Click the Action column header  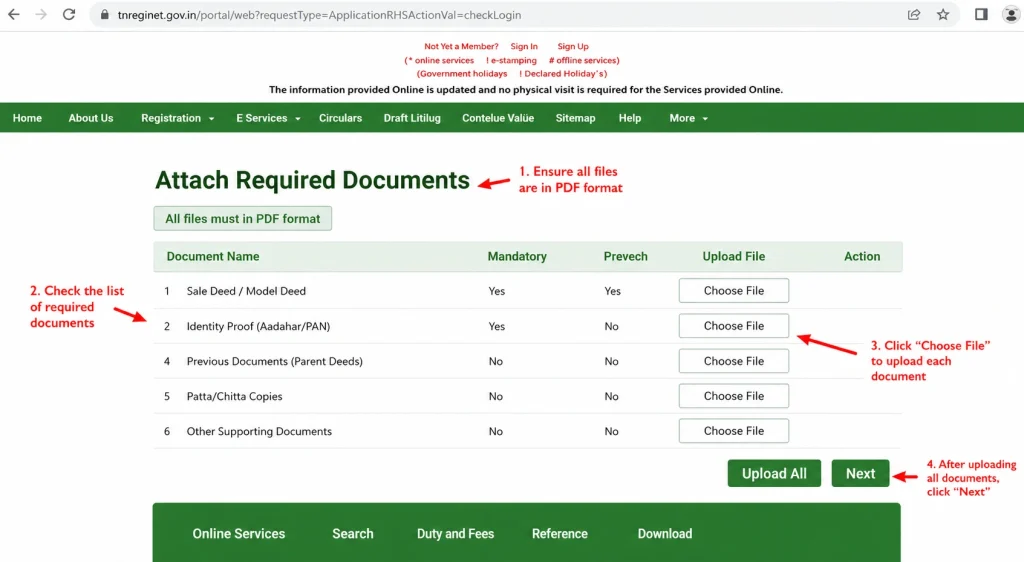point(862,257)
